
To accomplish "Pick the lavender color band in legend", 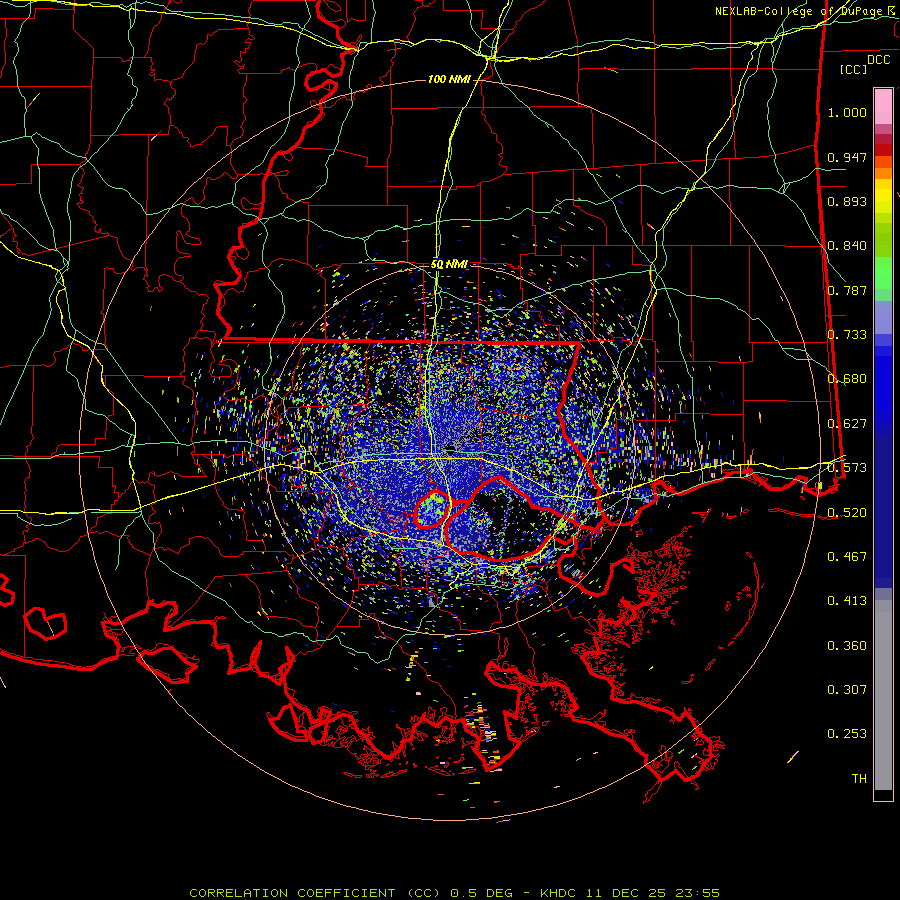I will point(883,317).
